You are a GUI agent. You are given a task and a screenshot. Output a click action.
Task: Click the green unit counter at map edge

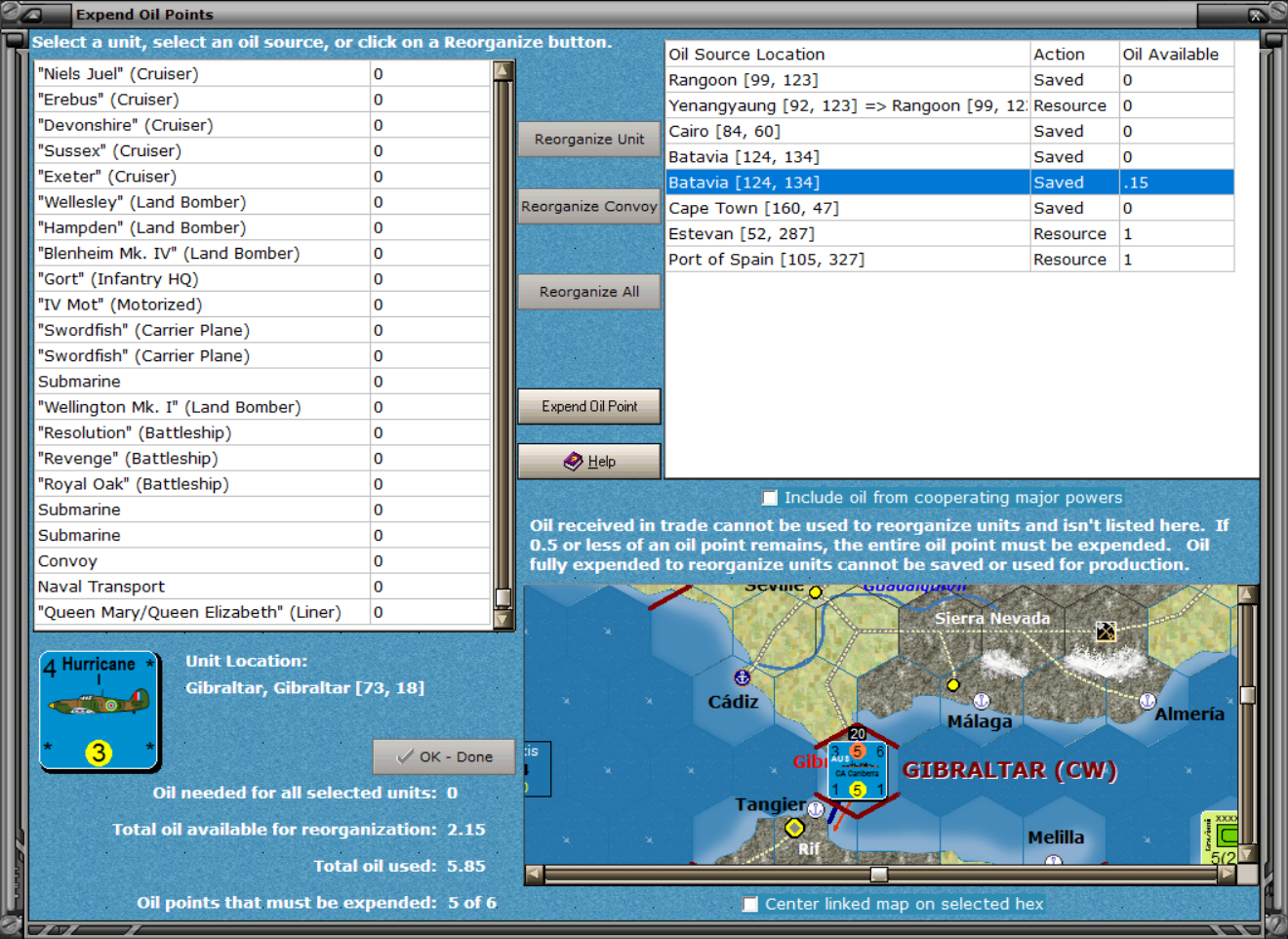[x=1219, y=837]
